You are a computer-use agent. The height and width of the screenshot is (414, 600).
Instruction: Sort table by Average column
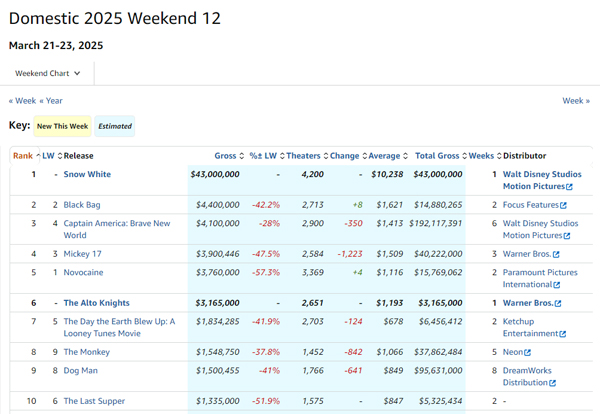(x=388, y=156)
